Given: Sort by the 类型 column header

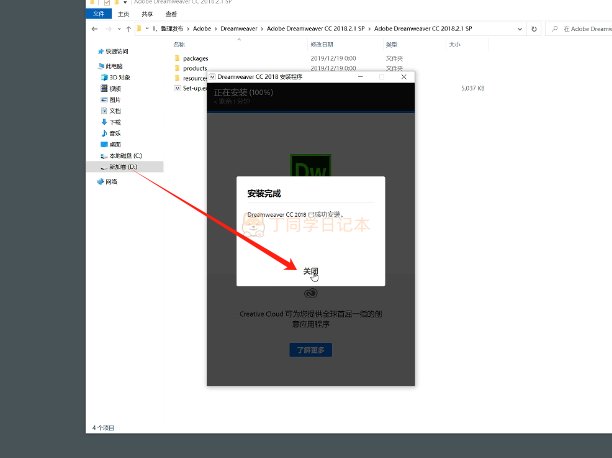Looking at the screenshot, I should point(391,45).
